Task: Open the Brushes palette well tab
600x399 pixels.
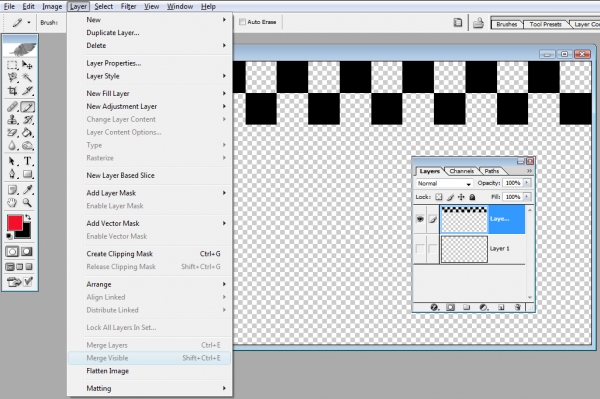Action: pyautogui.click(x=507, y=24)
